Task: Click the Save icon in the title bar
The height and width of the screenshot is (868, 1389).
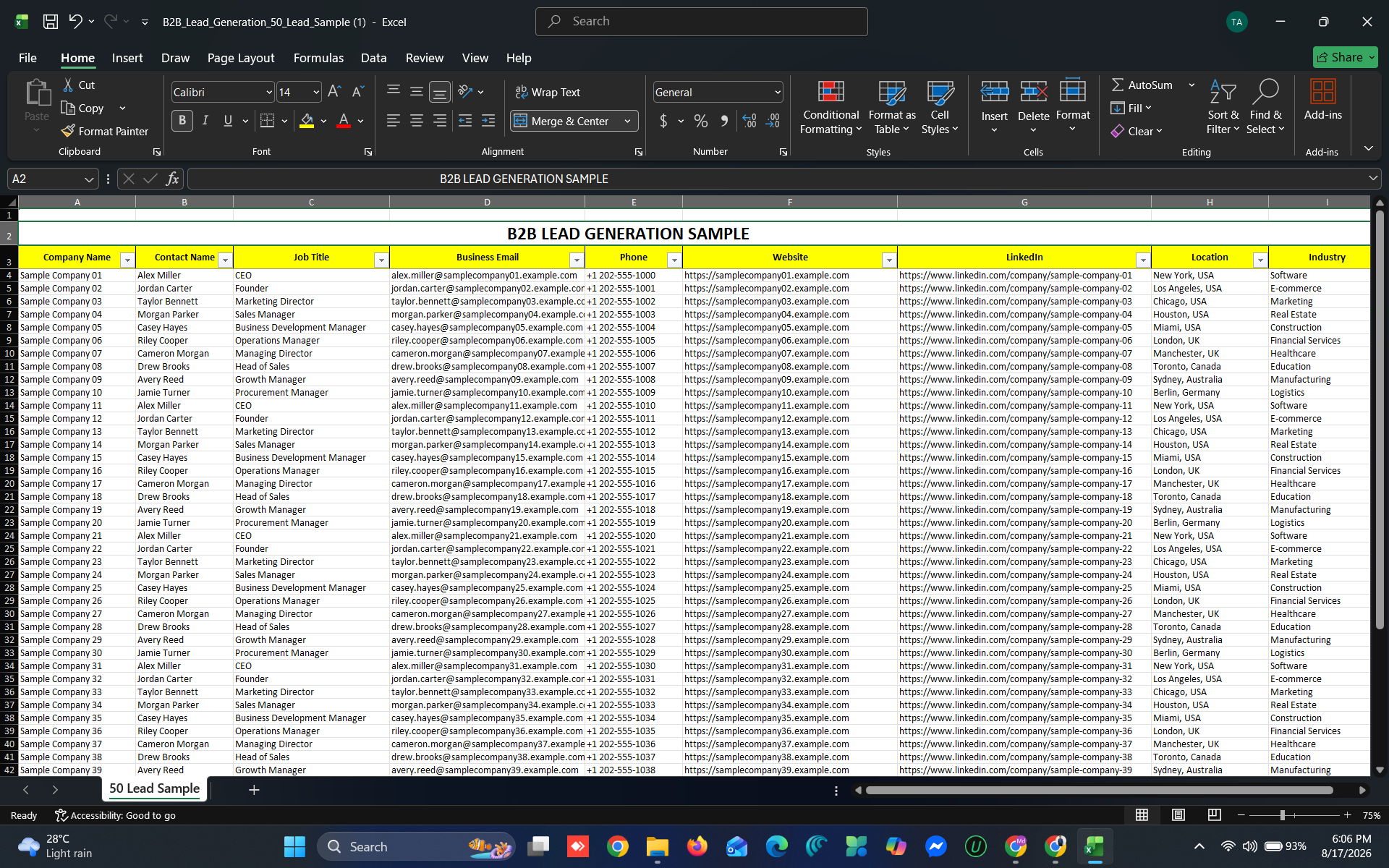Action: click(51, 22)
